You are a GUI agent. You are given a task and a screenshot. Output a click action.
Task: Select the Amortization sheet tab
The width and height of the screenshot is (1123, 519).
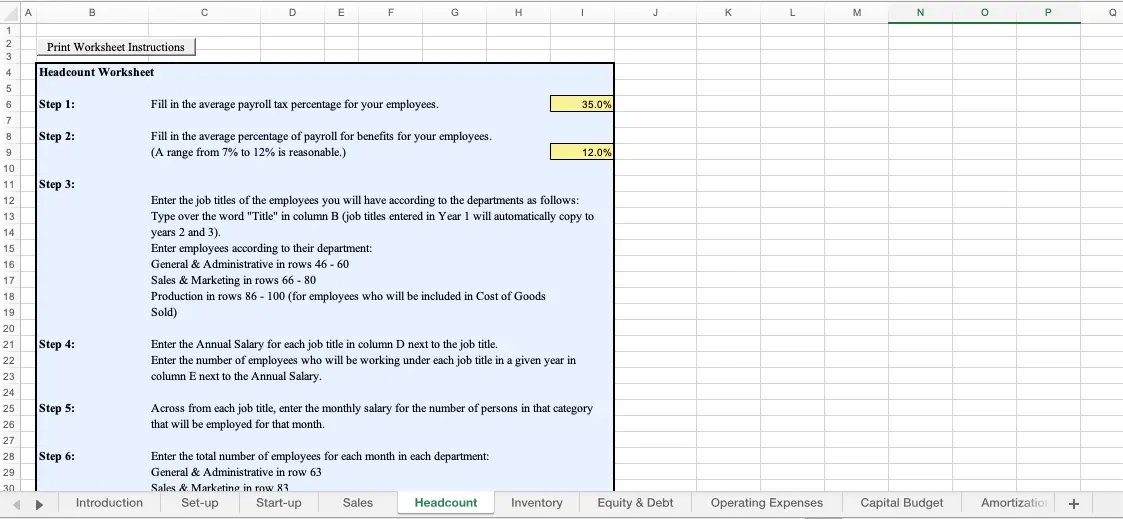[1012, 503]
